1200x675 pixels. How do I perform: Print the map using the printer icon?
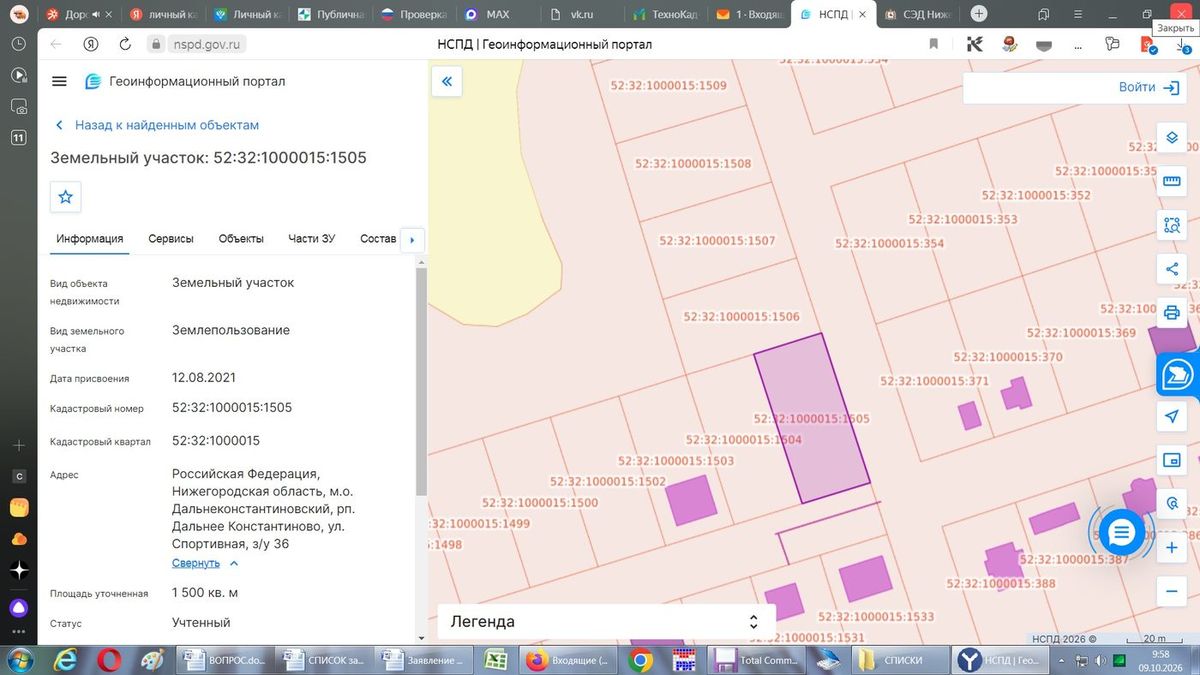coord(1172,313)
